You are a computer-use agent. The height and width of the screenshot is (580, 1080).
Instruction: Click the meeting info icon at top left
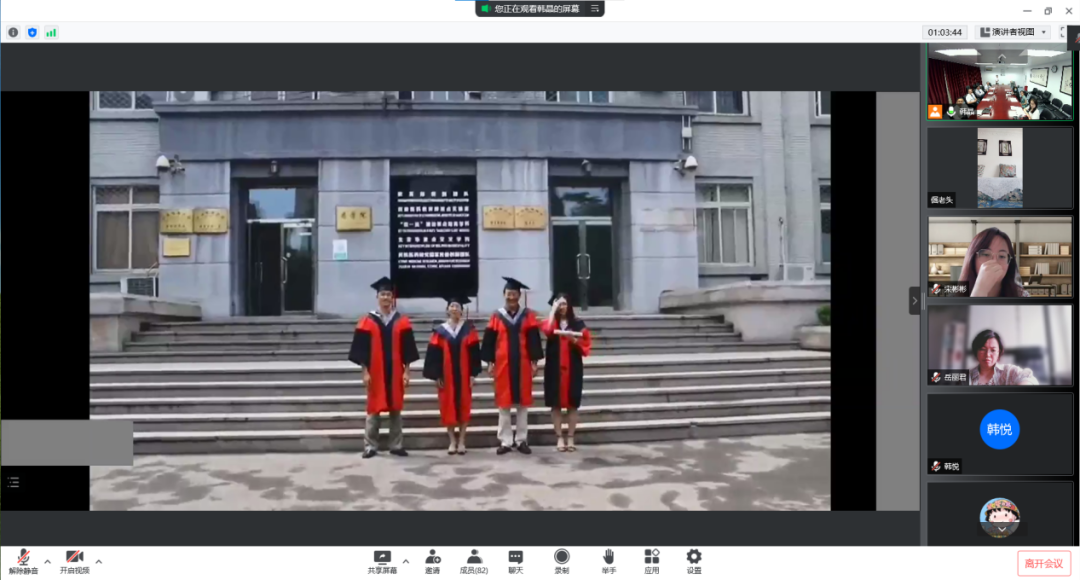pyautogui.click(x=13, y=32)
